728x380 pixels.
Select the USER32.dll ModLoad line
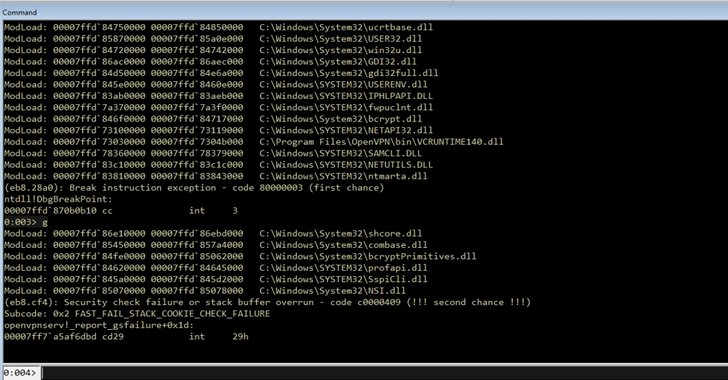[x=213, y=39]
